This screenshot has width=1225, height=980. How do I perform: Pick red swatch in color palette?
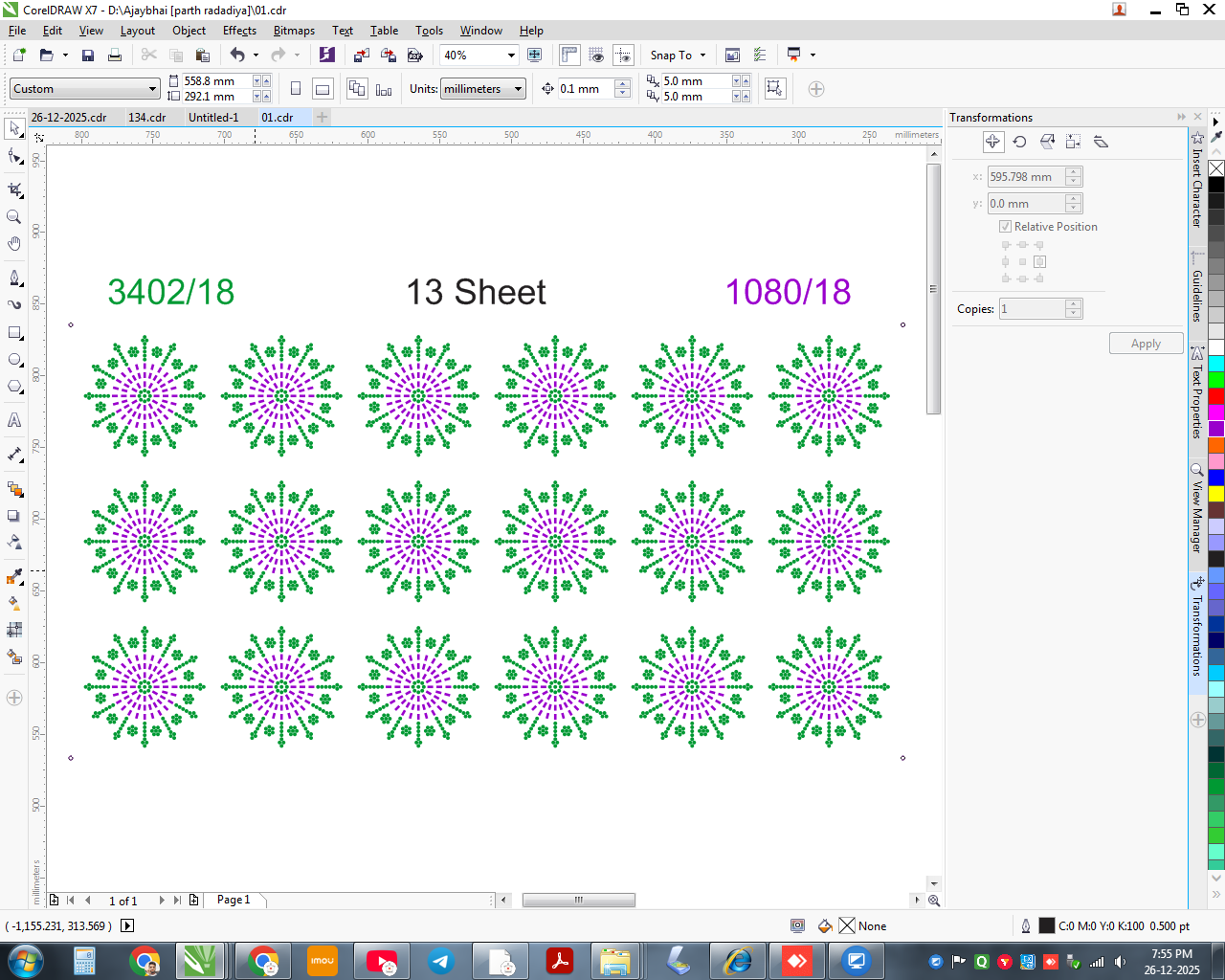pyautogui.click(x=1216, y=395)
